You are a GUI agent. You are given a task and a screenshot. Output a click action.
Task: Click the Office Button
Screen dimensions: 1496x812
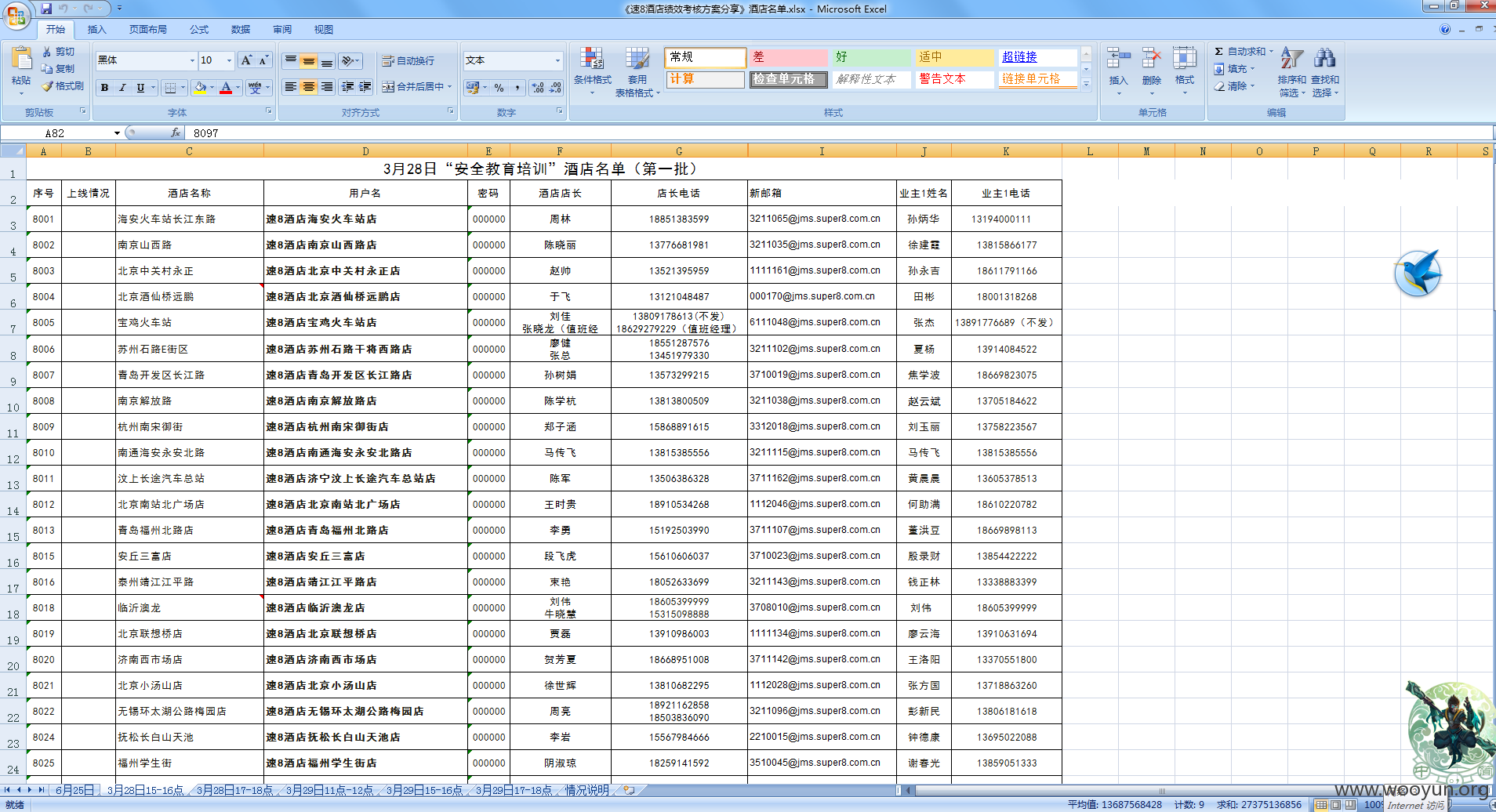point(16,15)
